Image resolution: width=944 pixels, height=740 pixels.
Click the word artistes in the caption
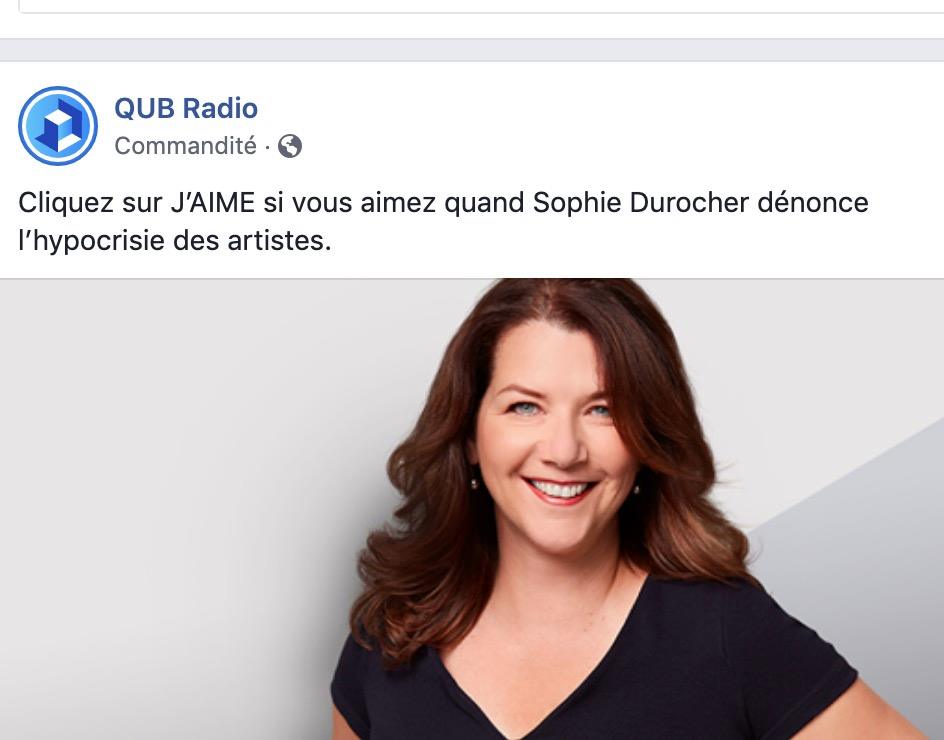[279, 241]
